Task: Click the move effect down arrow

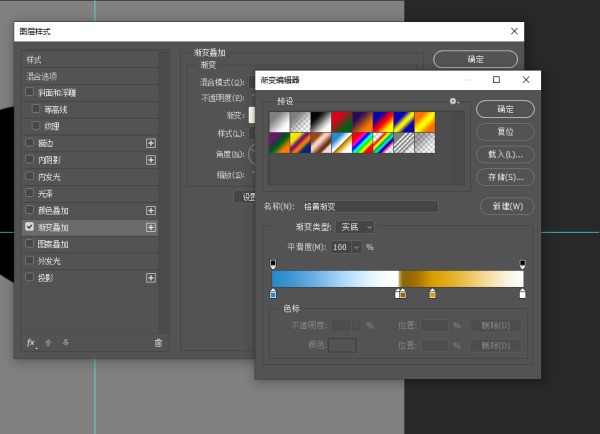Action: pos(66,343)
